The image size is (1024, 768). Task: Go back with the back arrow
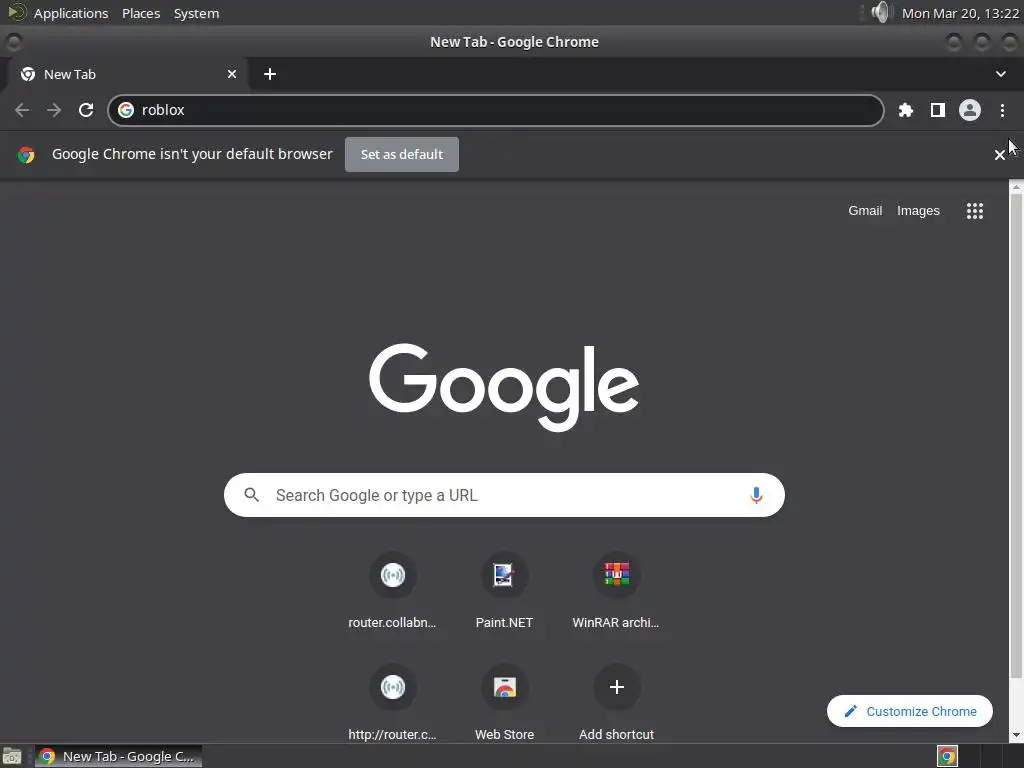[x=22, y=110]
